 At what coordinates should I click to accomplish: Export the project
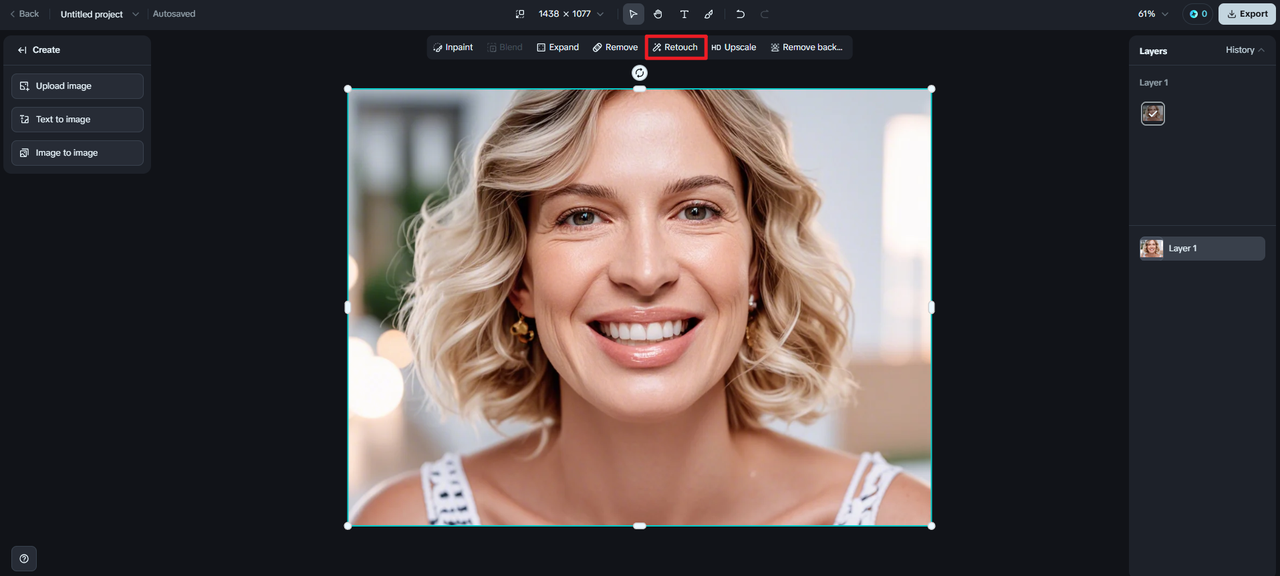tap(1247, 14)
